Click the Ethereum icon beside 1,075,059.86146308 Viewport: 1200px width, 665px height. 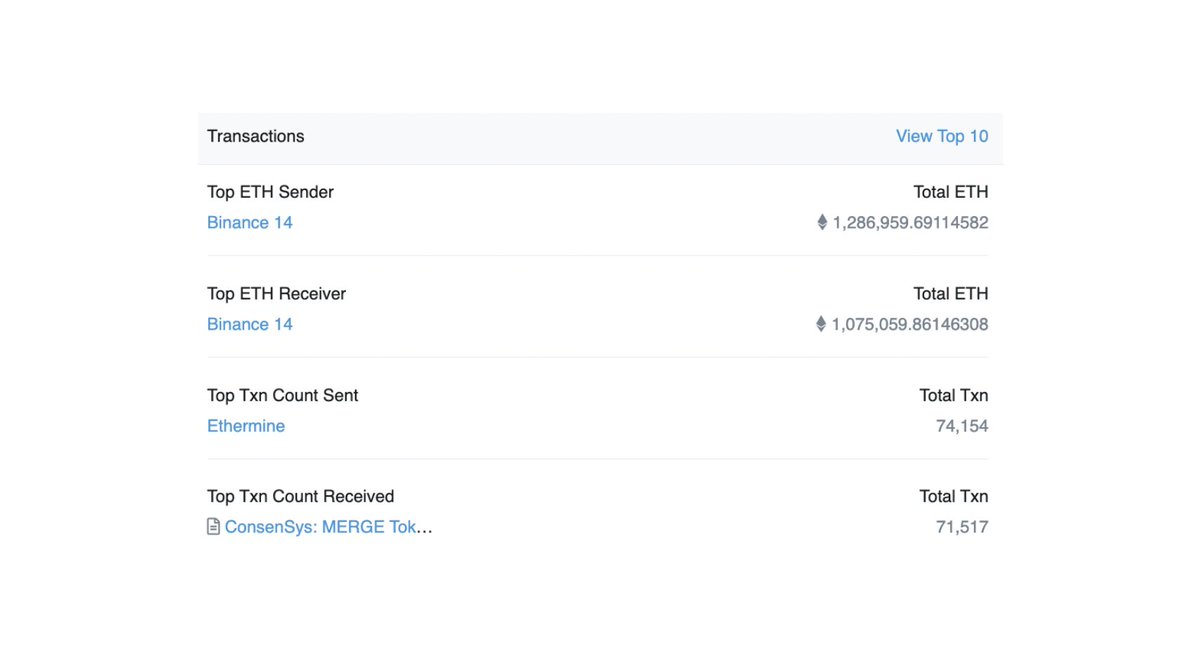point(822,324)
